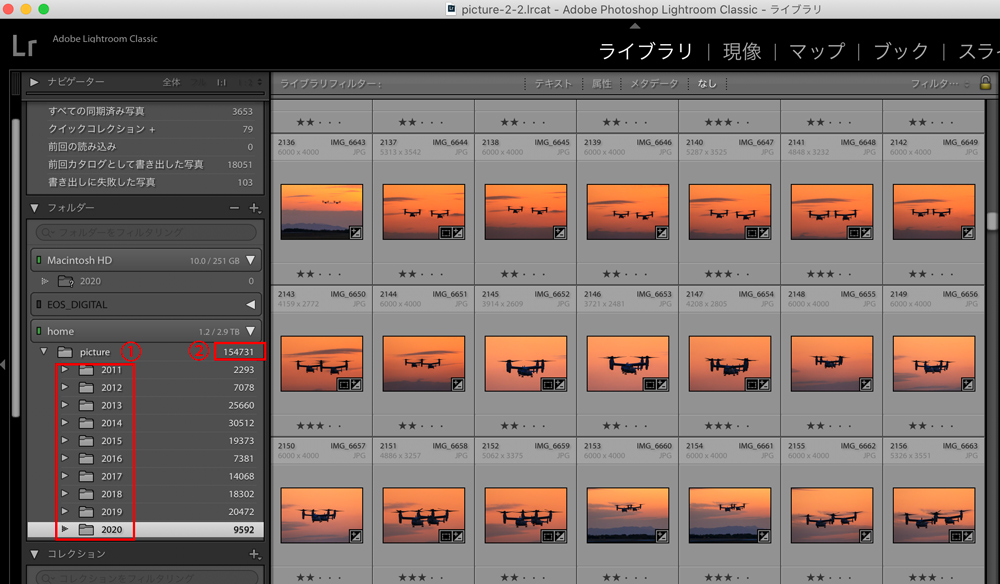The image size is (1000, 584).
Task: Switch to the マップ module
Action: (815, 49)
